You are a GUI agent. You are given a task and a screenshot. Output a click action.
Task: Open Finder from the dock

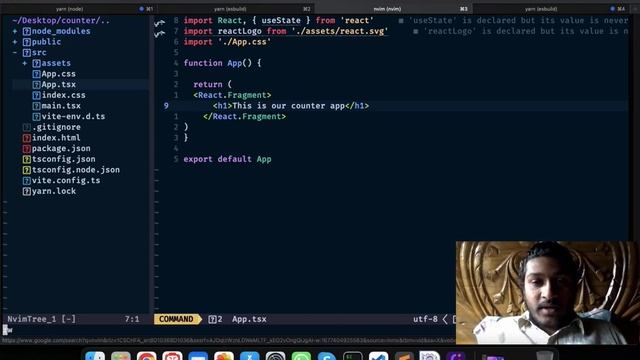coord(95,356)
